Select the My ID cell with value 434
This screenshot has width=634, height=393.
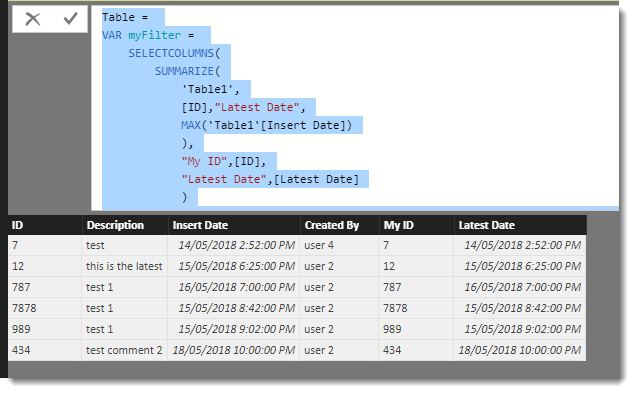pyautogui.click(x=416, y=351)
